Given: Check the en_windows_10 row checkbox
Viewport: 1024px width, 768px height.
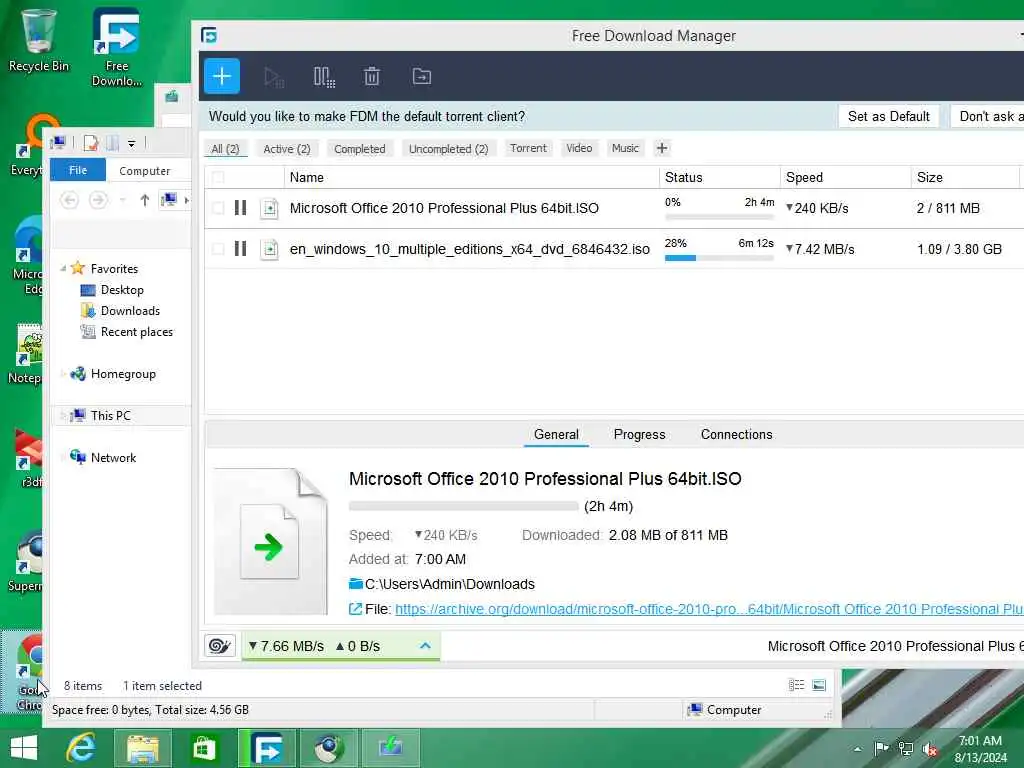Looking at the screenshot, I should (x=218, y=249).
